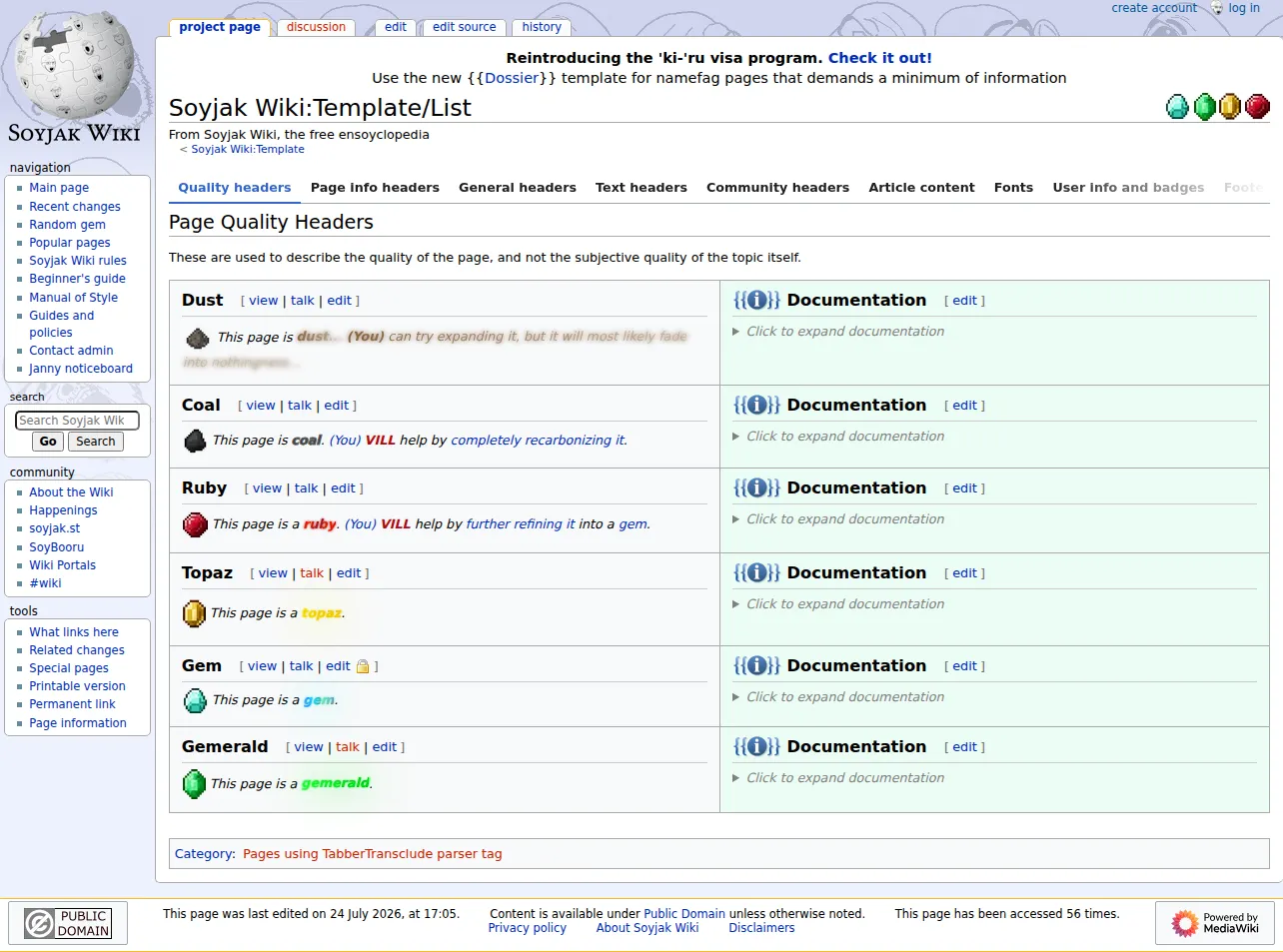The width and height of the screenshot is (1283, 952).
Task: Click talk link for Topaz template
Action: (312, 573)
